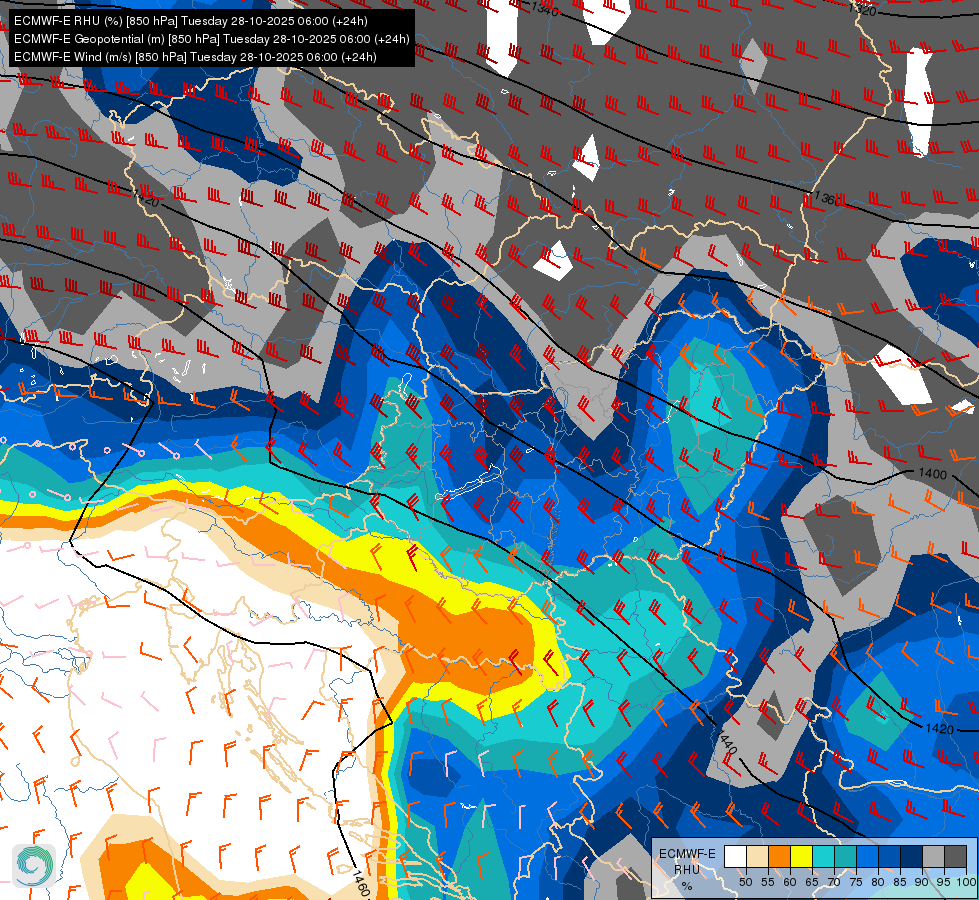The image size is (979, 900).
Task: Click the 1320 geopotential contour label
Action: (862, 9)
